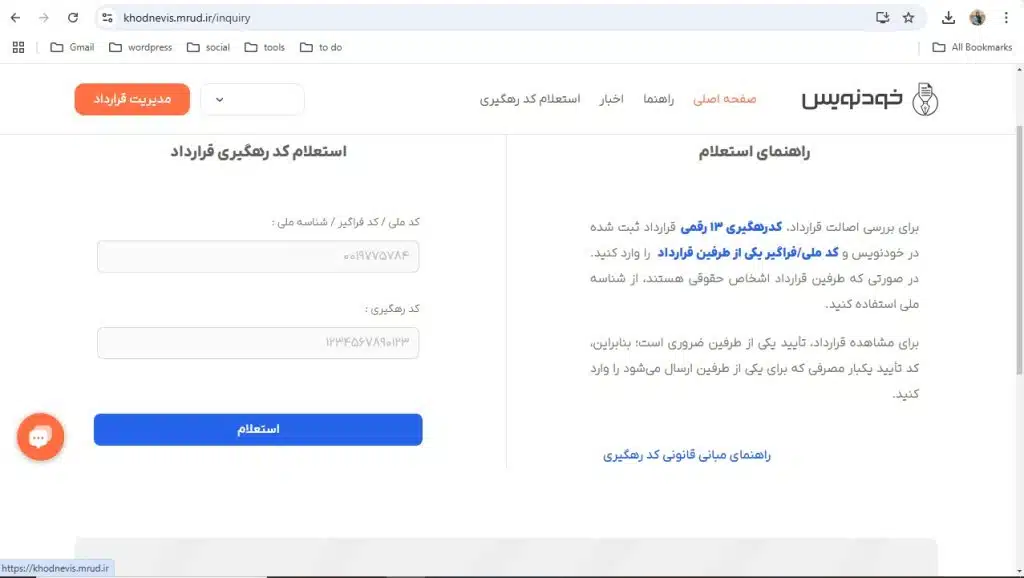Focus the کد ملی input field
Screen dimensions: 1024x578
pos(258,256)
